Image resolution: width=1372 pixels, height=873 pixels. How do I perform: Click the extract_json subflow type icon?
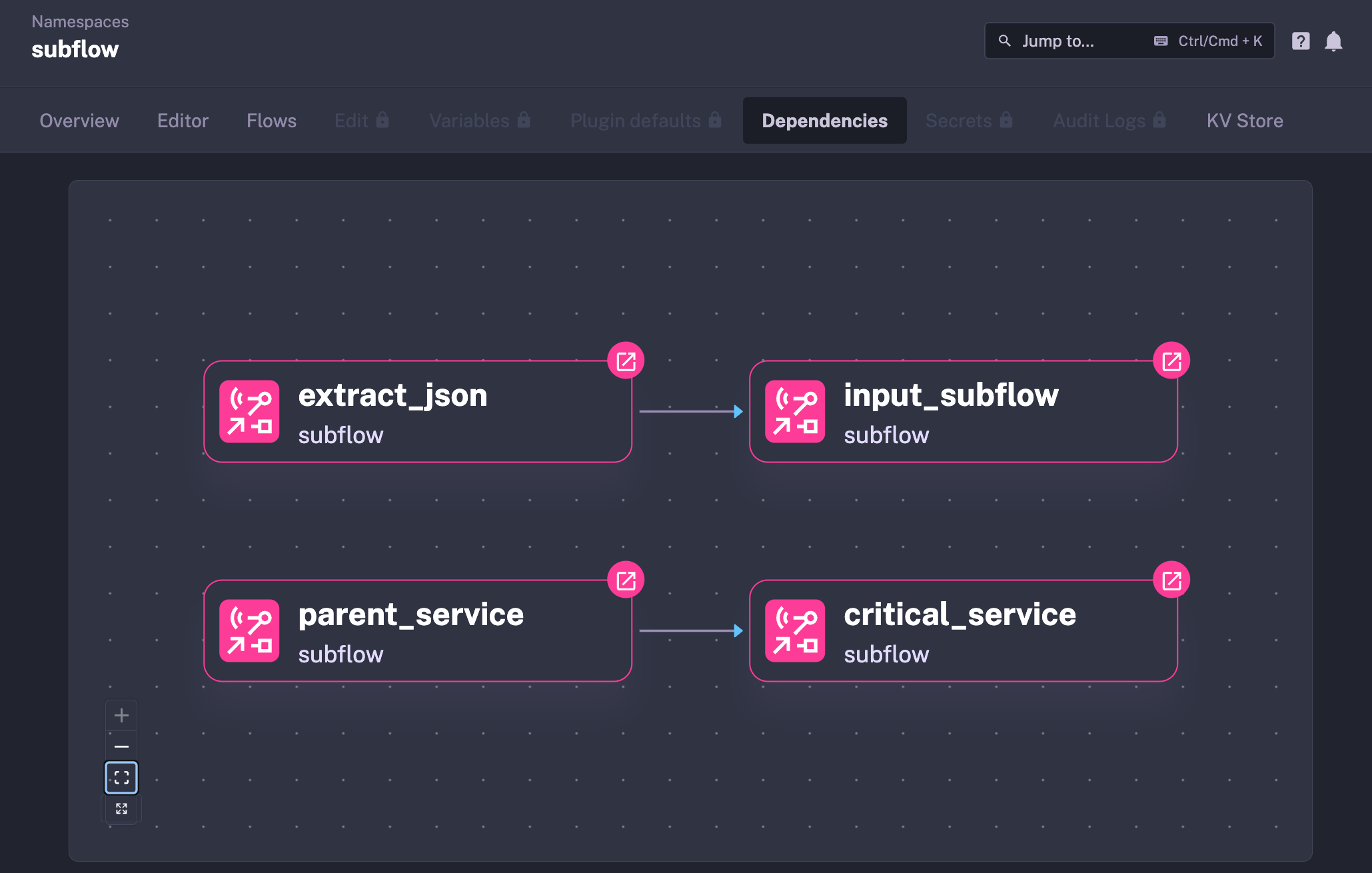249,412
